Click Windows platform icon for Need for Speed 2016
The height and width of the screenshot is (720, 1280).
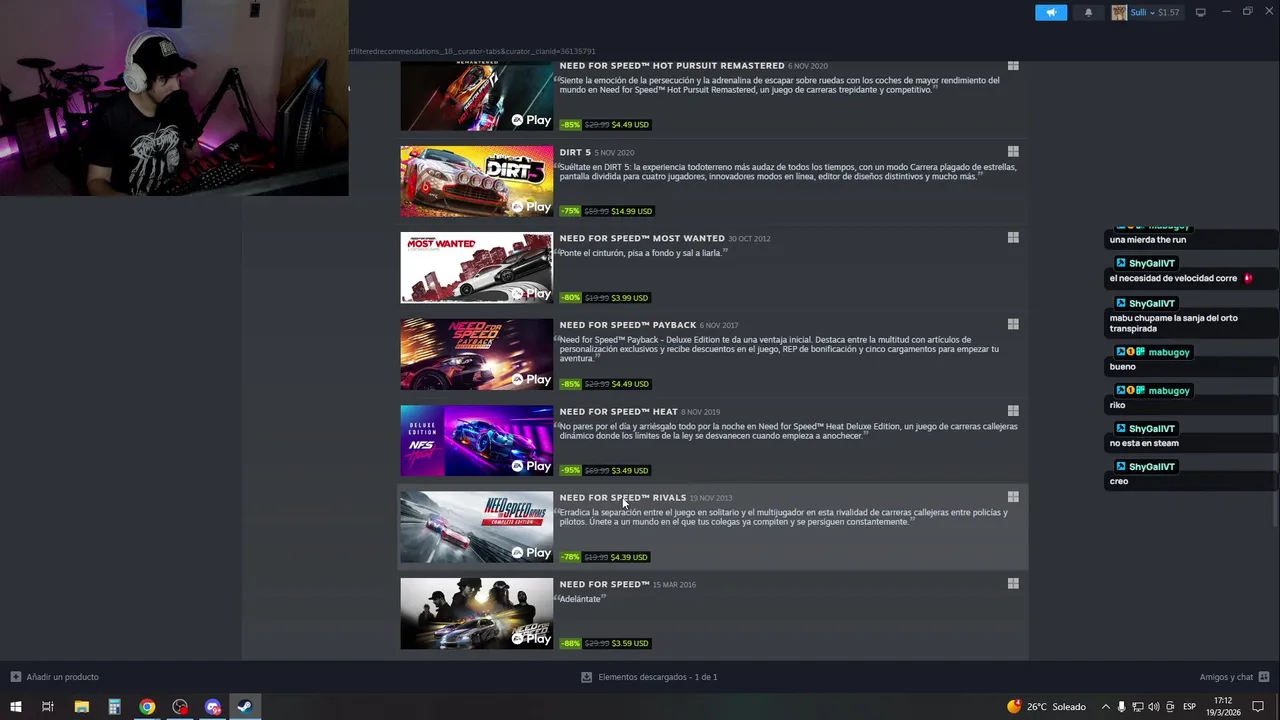coord(1013,584)
